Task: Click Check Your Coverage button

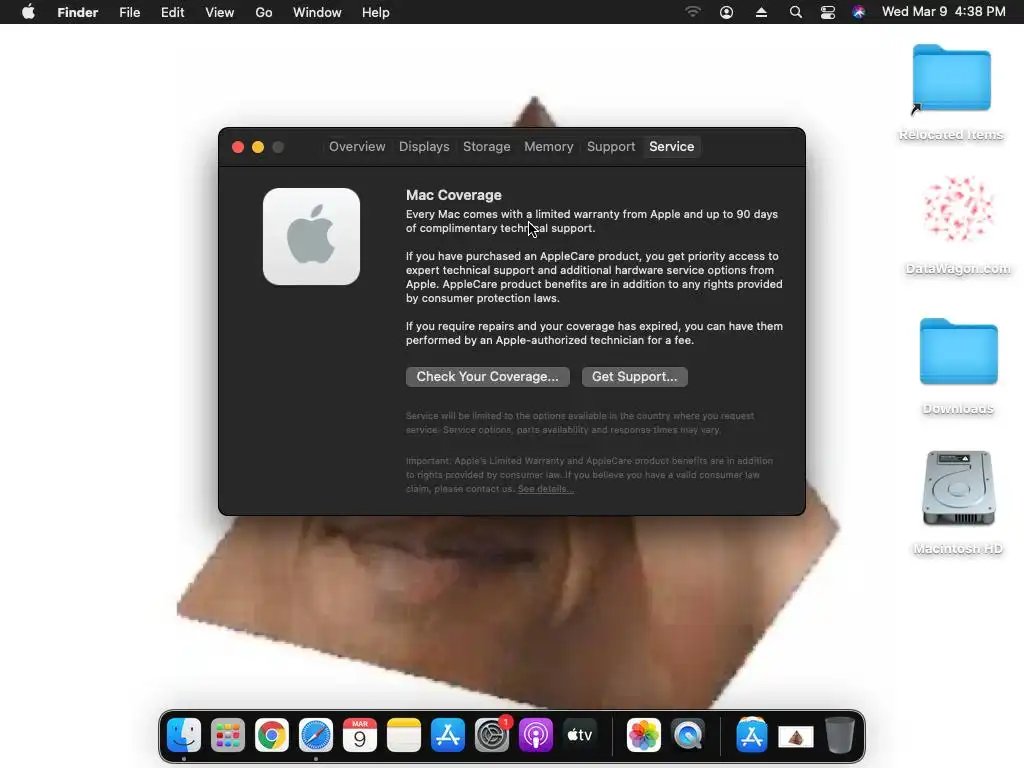Action: 487,377
